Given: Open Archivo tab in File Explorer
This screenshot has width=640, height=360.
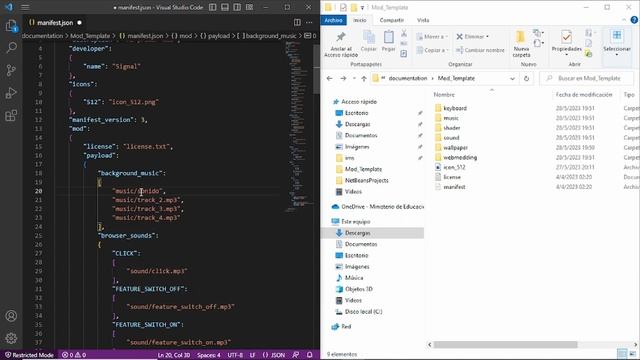Looking at the screenshot, I should [x=333, y=20].
